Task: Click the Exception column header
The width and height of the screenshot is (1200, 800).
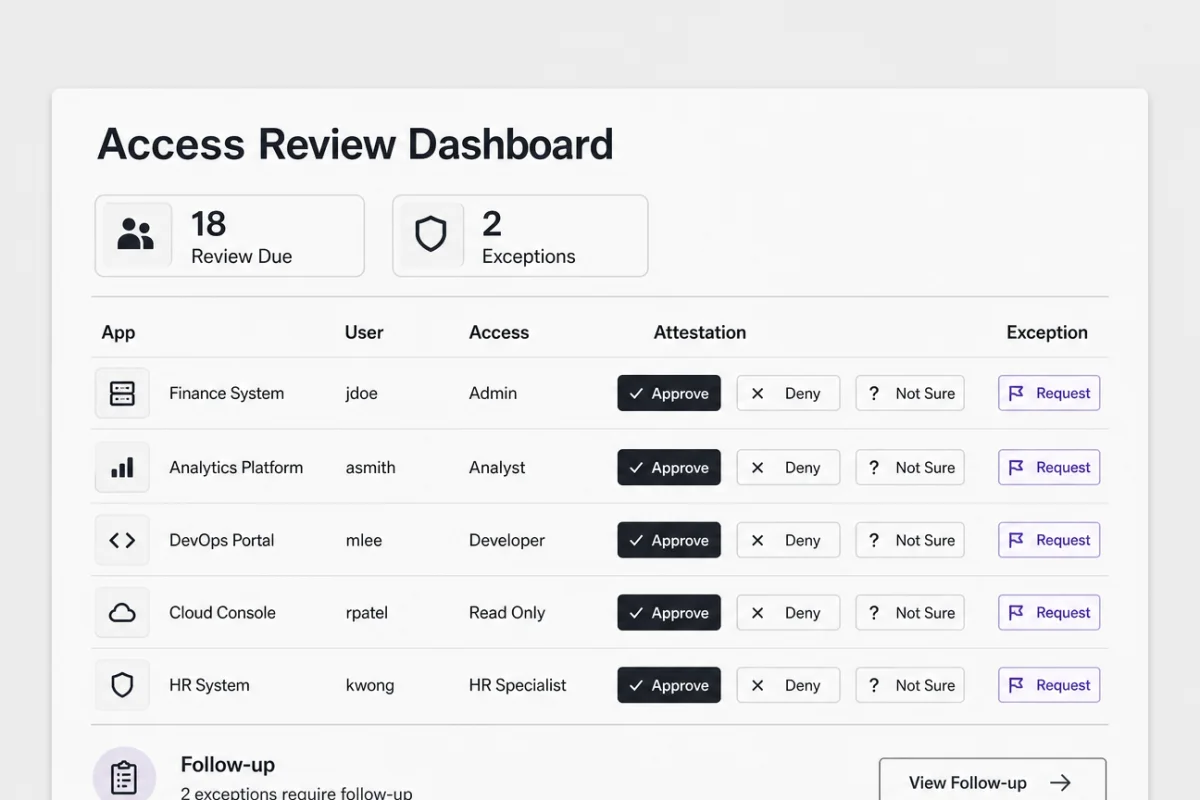Action: pyautogui.click(x=1047, y=333)
